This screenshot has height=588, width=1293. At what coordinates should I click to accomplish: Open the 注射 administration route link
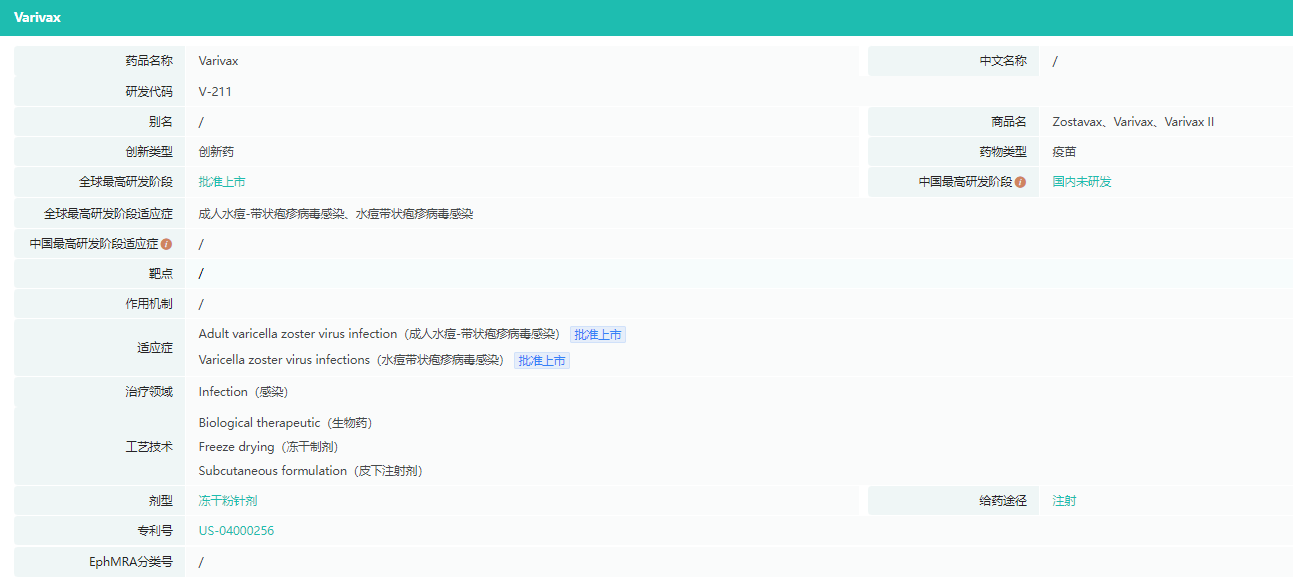pos(1064,501)
